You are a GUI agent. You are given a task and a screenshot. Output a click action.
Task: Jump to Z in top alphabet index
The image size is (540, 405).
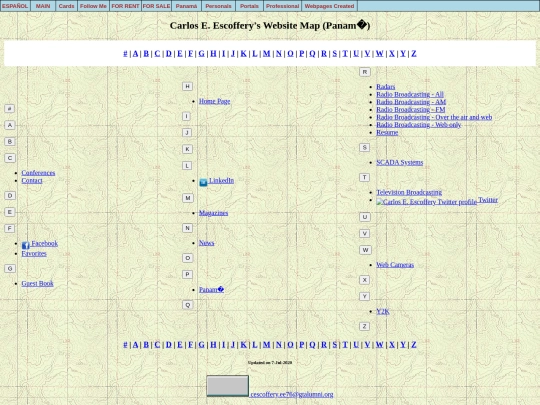pyautogui.click(x=414, y=53)
